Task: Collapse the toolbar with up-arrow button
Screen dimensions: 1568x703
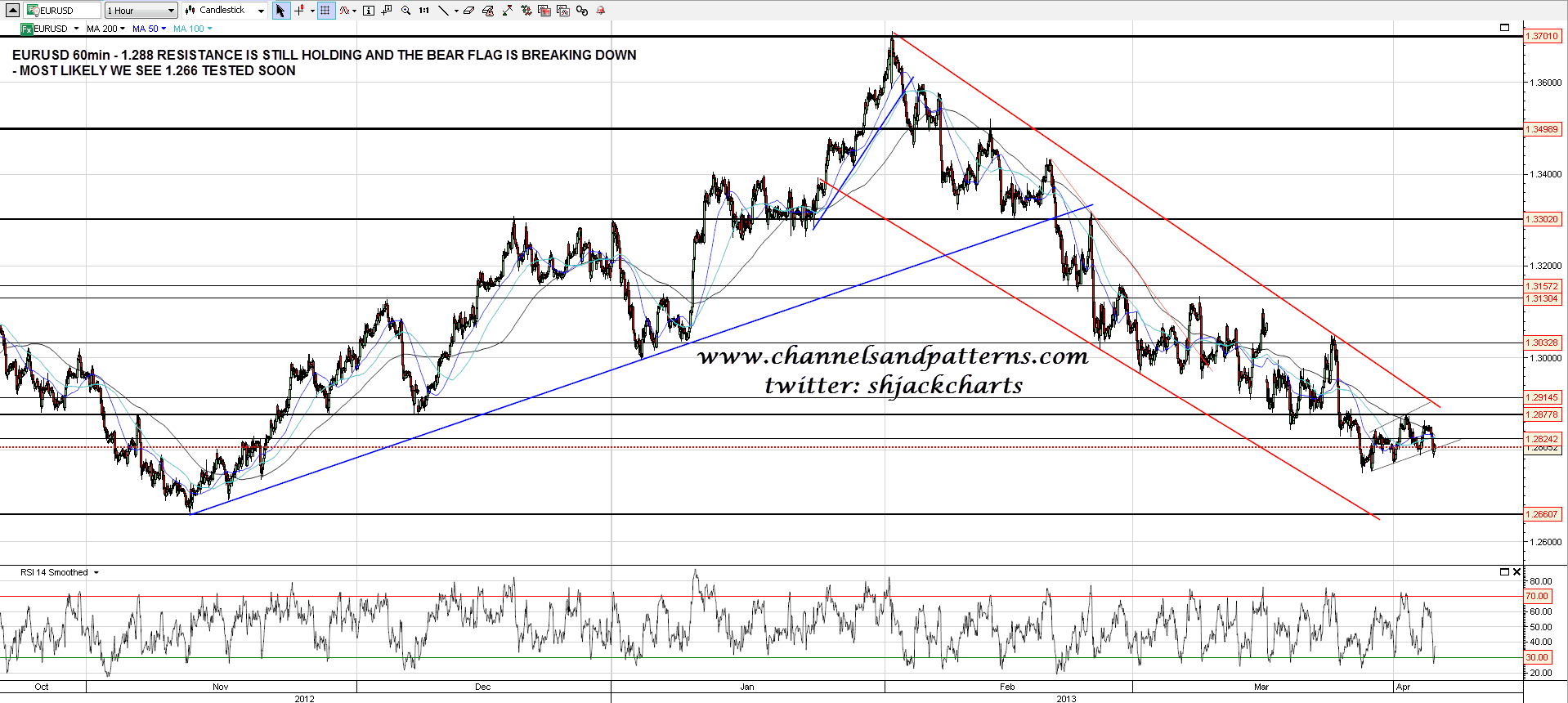Action: tap(12, 11)
